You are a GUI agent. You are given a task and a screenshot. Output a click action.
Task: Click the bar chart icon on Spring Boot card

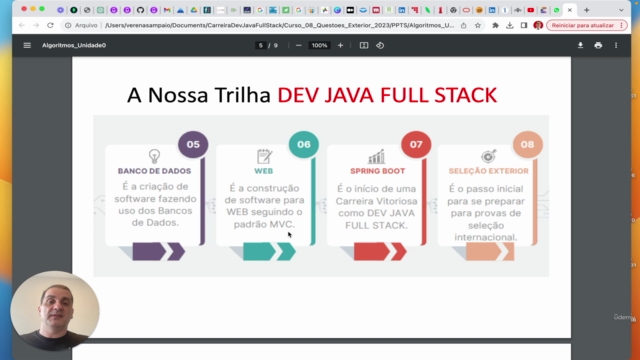point(376,156)
